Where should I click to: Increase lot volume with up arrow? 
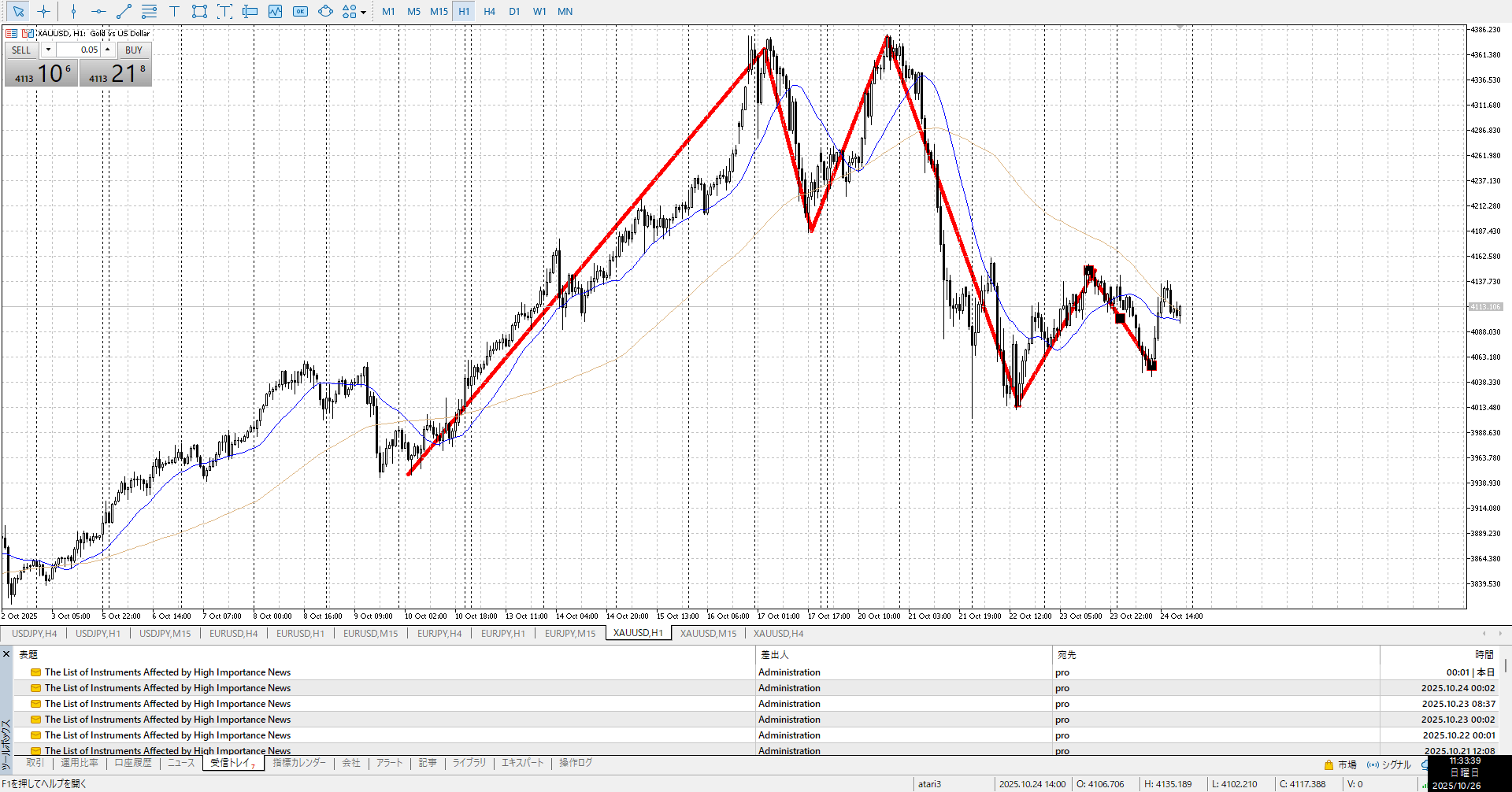108,50
